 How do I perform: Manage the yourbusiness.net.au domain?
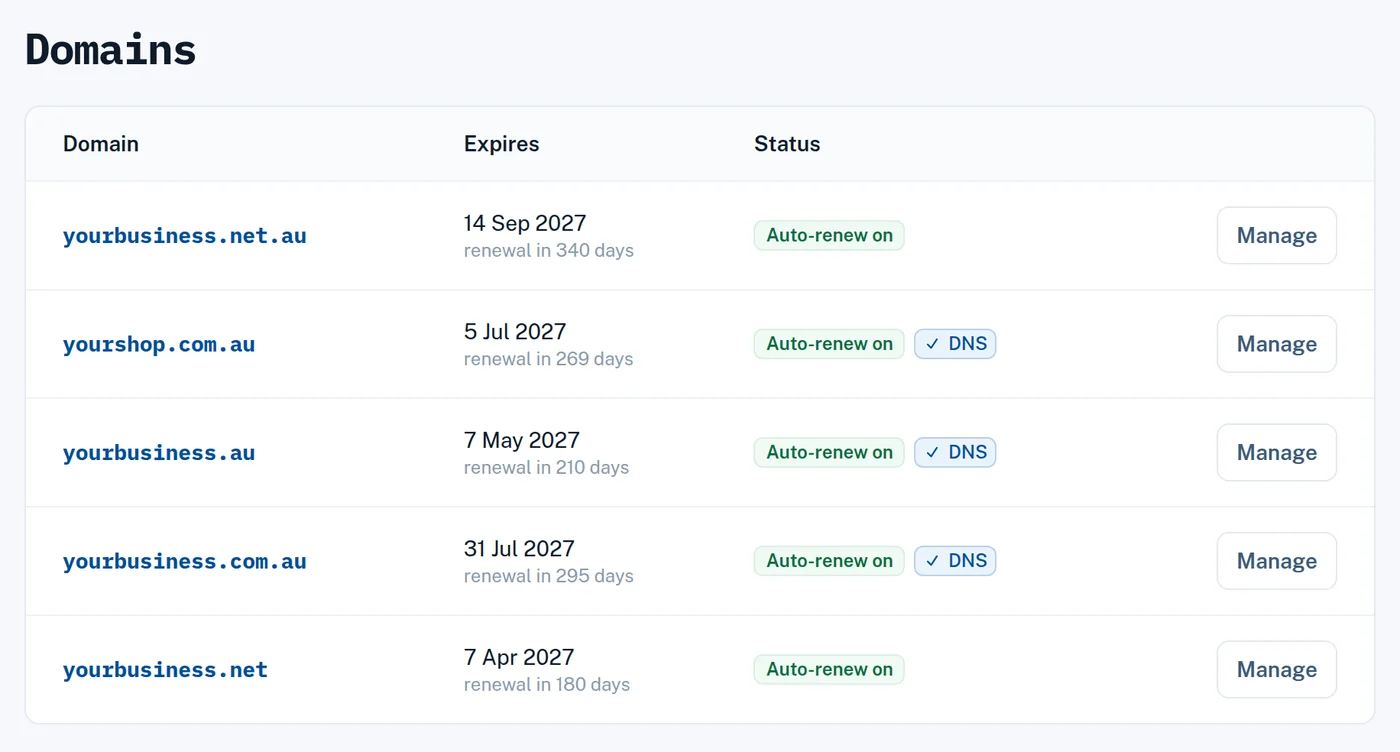(x=1276, y=236)
